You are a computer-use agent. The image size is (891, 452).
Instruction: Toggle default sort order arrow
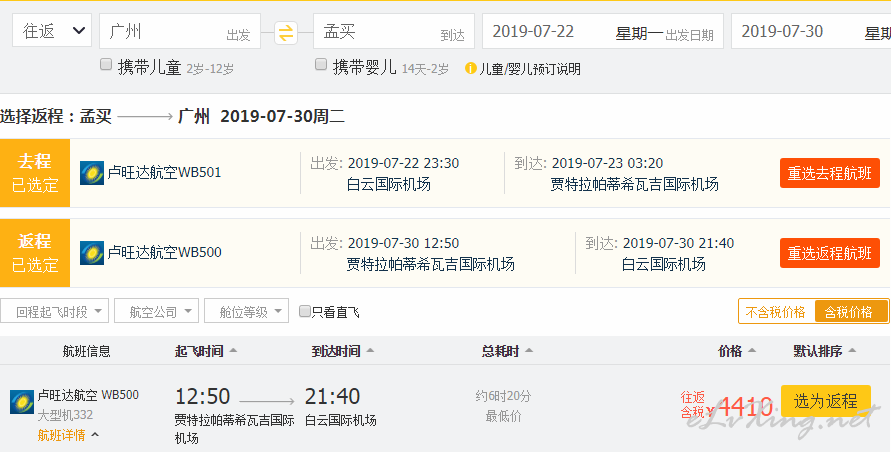tap(851, 351)
